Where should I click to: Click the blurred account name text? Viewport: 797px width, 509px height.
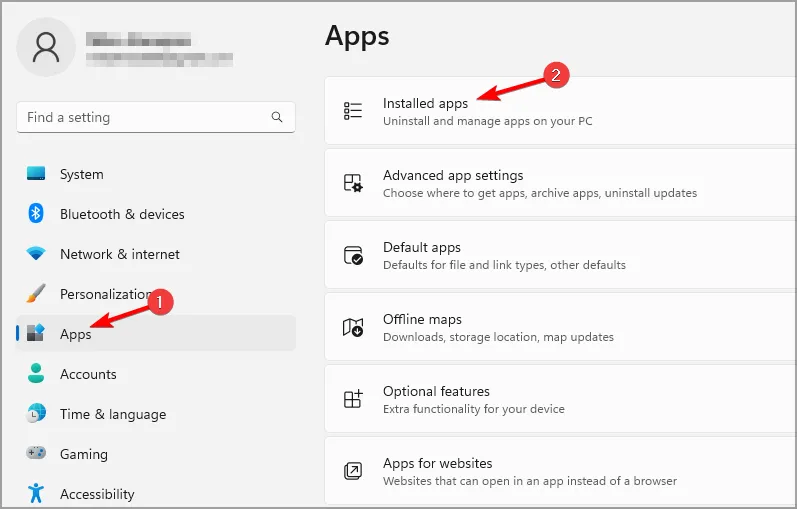pos(138,39)
